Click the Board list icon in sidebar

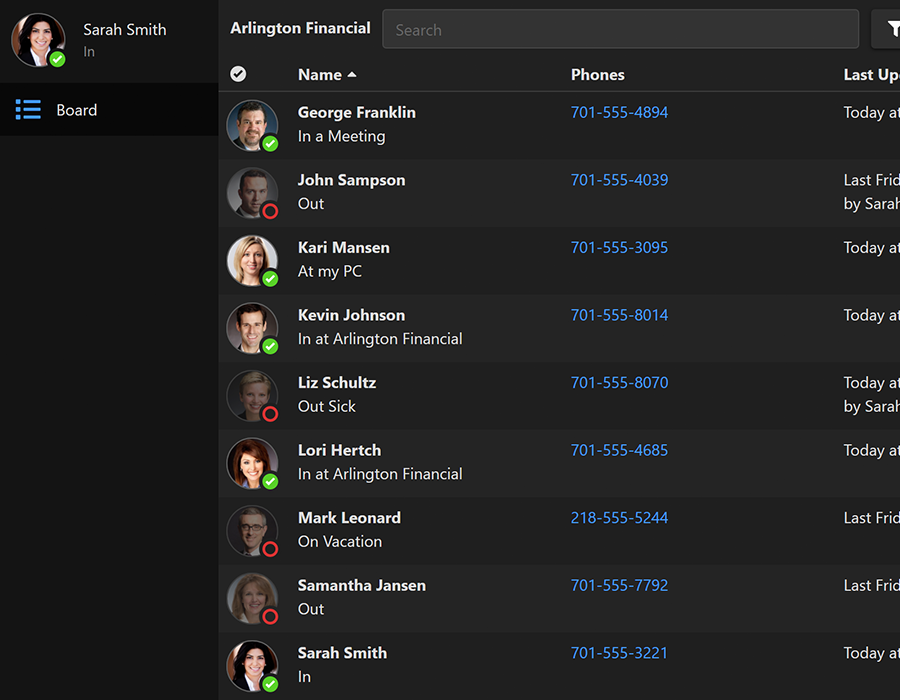pos(28,110)
